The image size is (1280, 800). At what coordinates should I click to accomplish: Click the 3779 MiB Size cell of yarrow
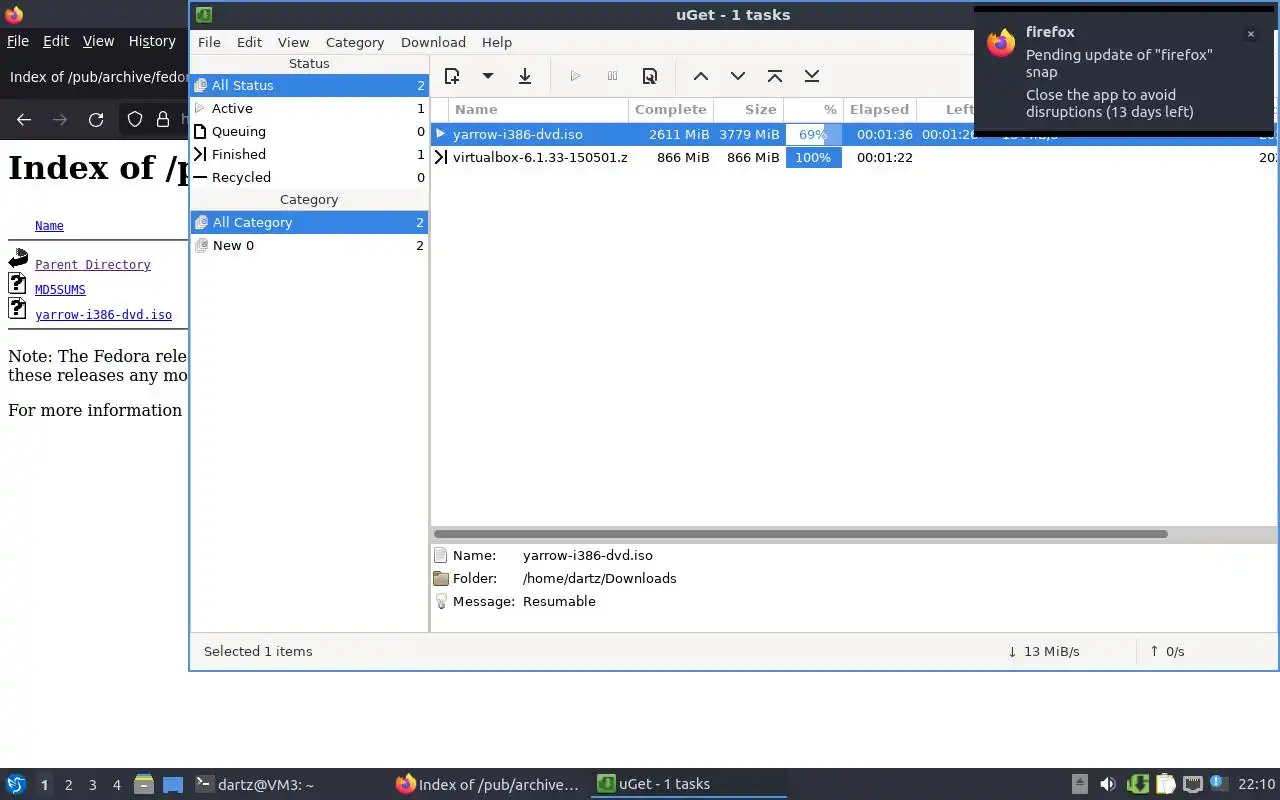pyautogui.click(x=749, y=134)
